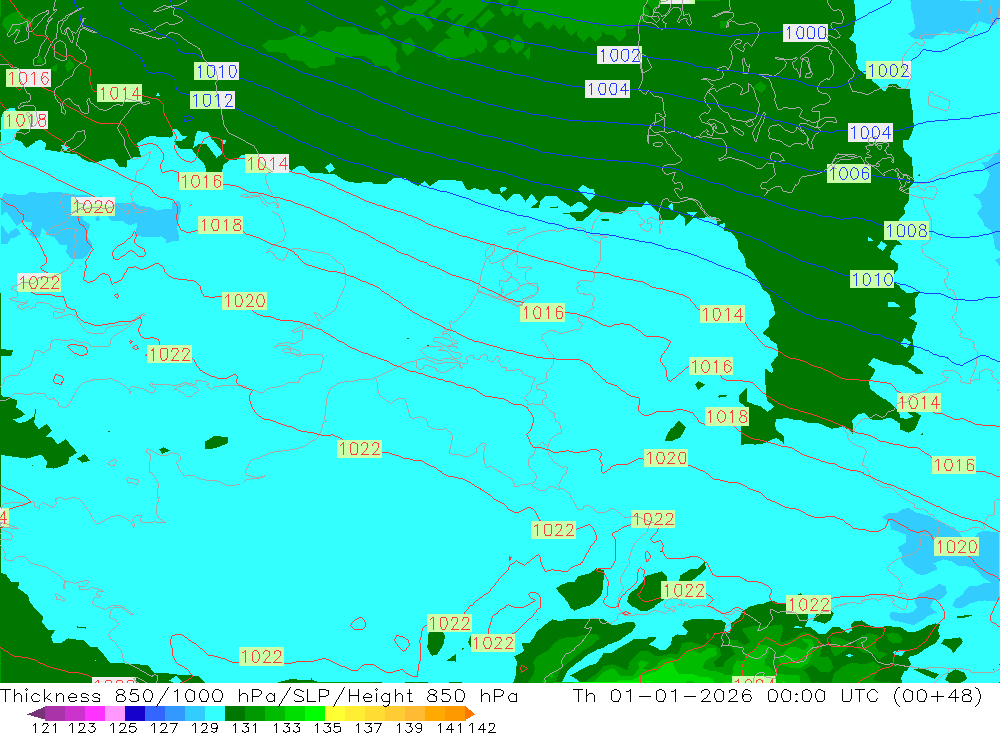Click the cyan swatch in the legend bar
Image resolution: width=1000 pixels, height=733 pixels.
pos(215,713)
